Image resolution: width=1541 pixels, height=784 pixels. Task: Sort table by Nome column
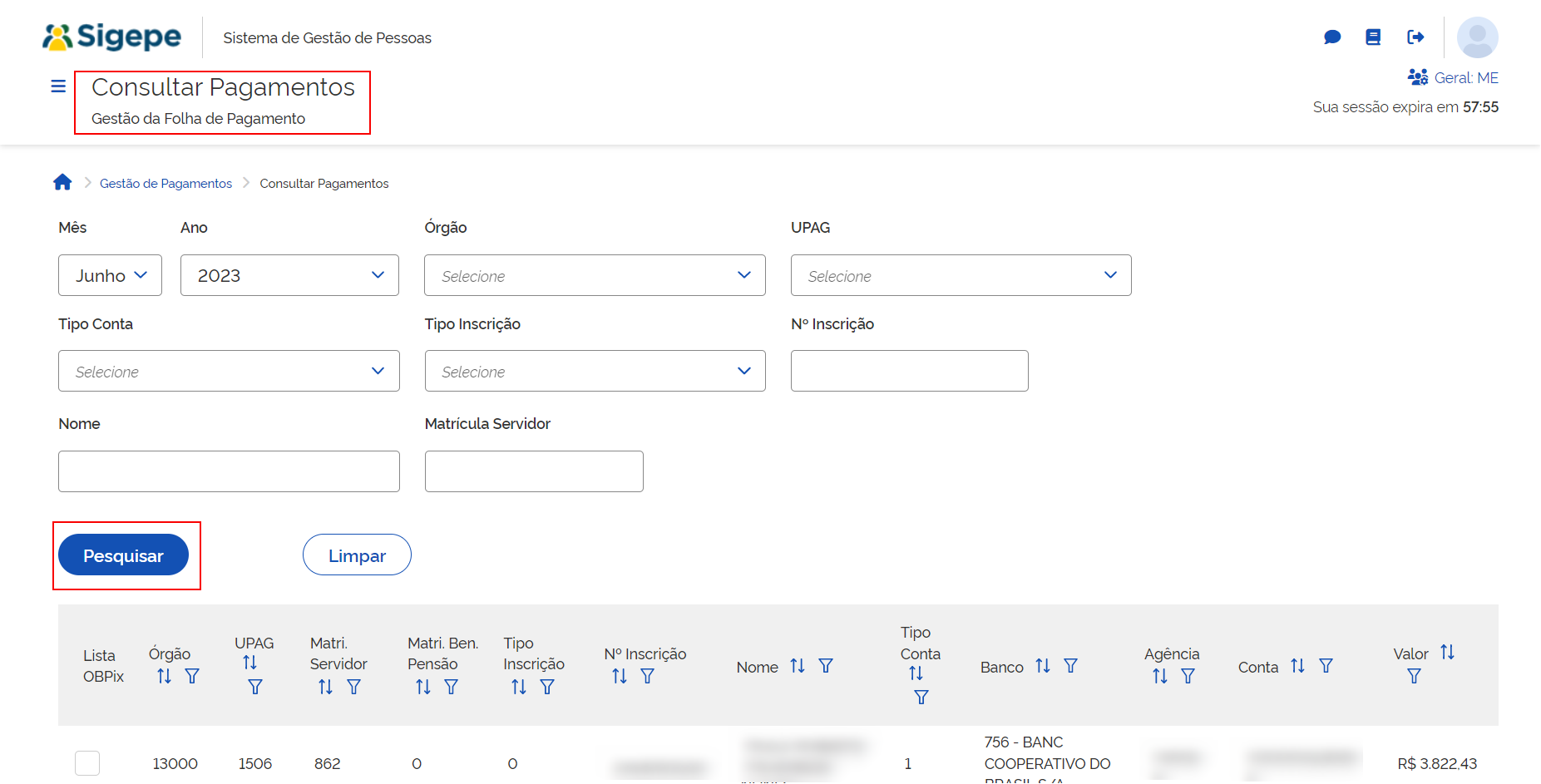click(798, 666)
